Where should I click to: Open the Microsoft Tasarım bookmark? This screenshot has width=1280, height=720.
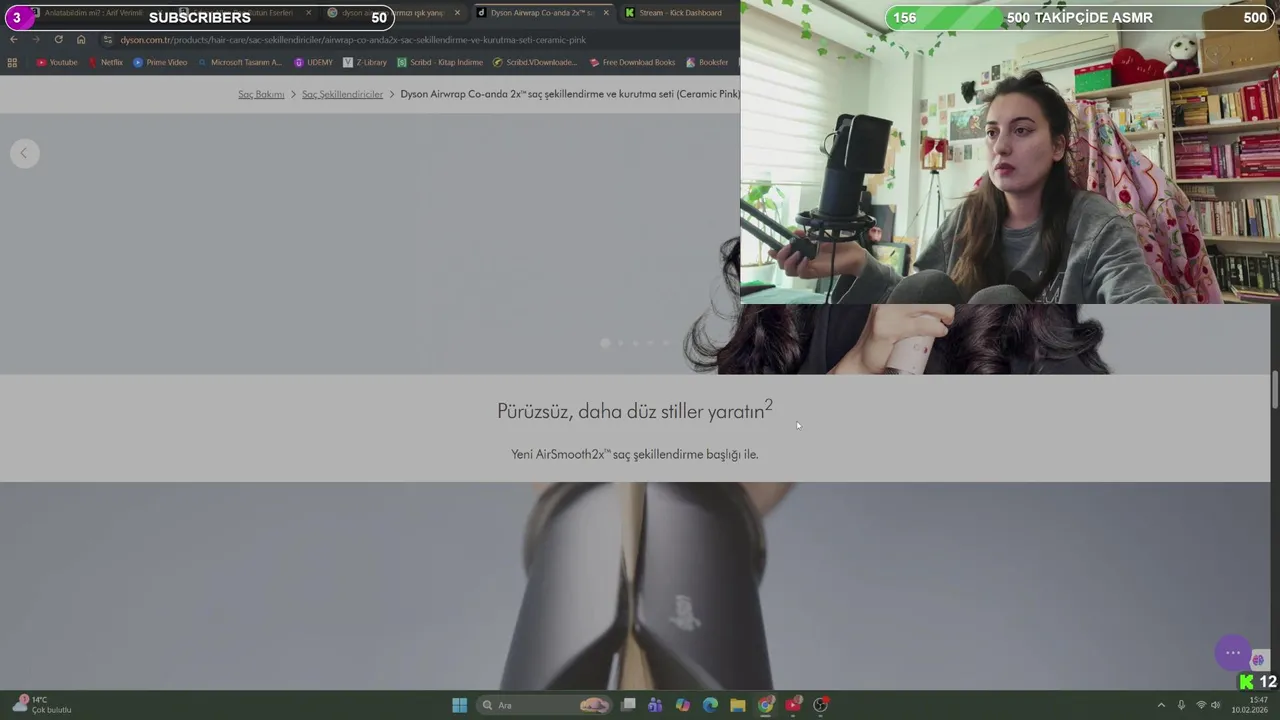point(240,62)
